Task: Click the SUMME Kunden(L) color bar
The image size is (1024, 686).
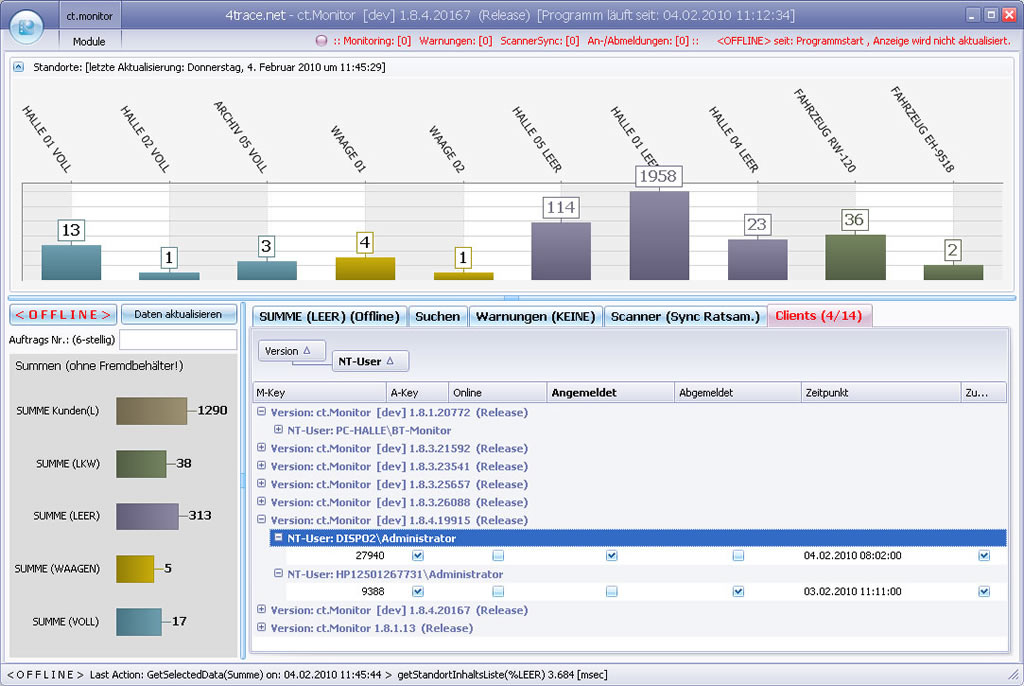Action: (151, 411)
